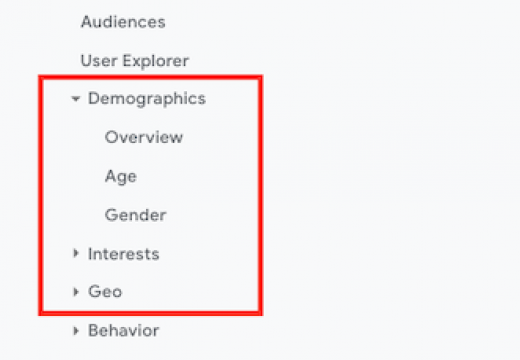Open the Audiences report
The height and width of the screenshot is (360, 520).
point(123,22)
